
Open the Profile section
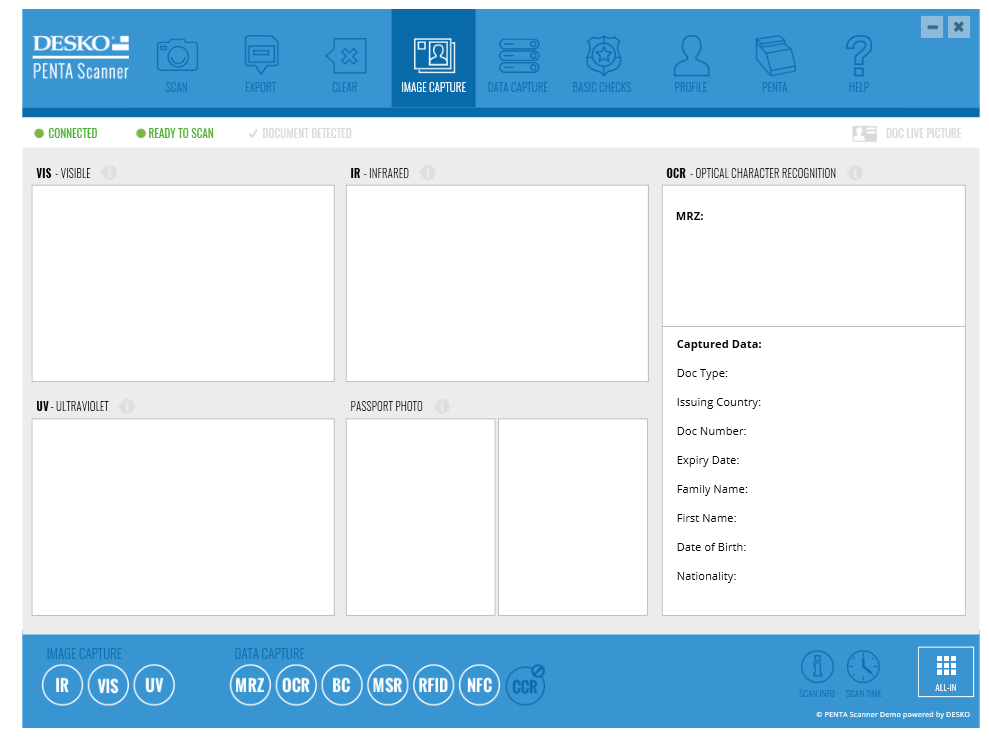pos(690,58)
